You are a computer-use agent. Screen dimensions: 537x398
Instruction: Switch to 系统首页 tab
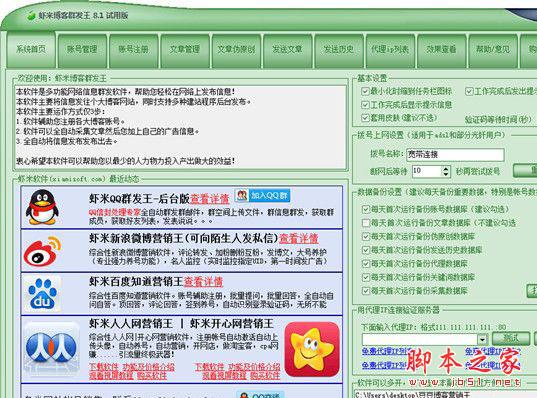pyautogui.click(x=31, y=49)
